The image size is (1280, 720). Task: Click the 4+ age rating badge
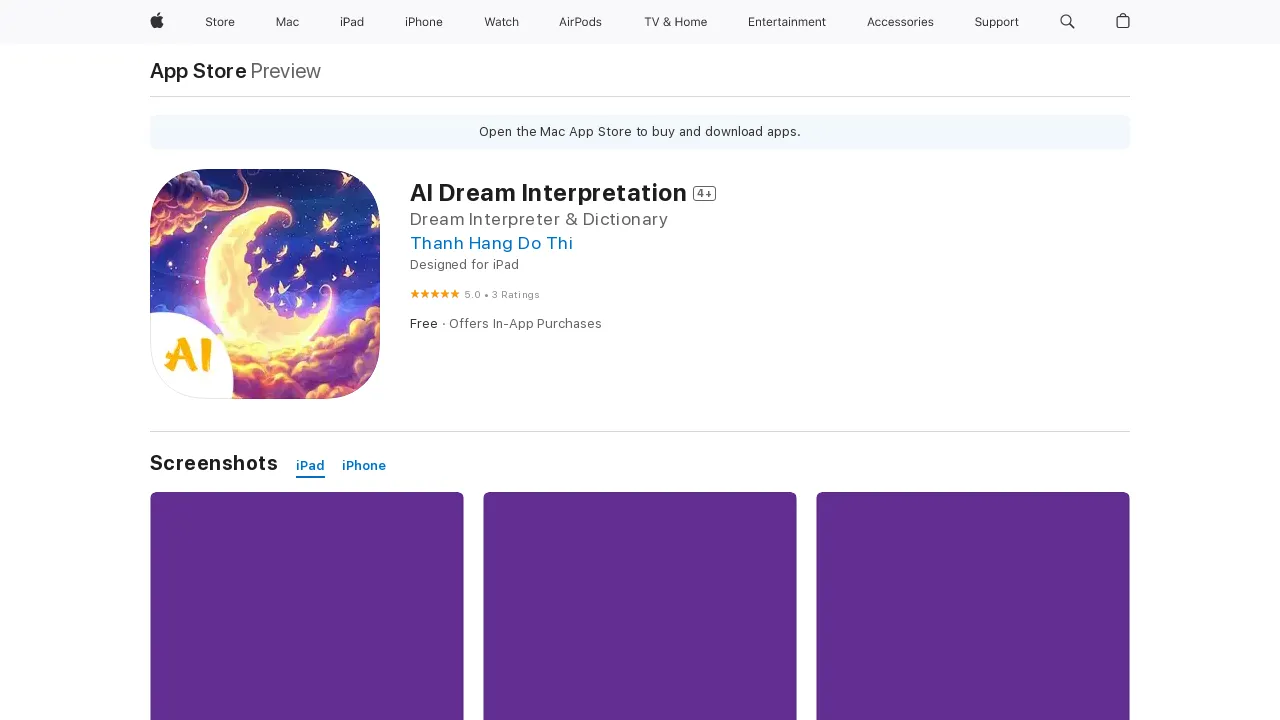tap(705, 193)
